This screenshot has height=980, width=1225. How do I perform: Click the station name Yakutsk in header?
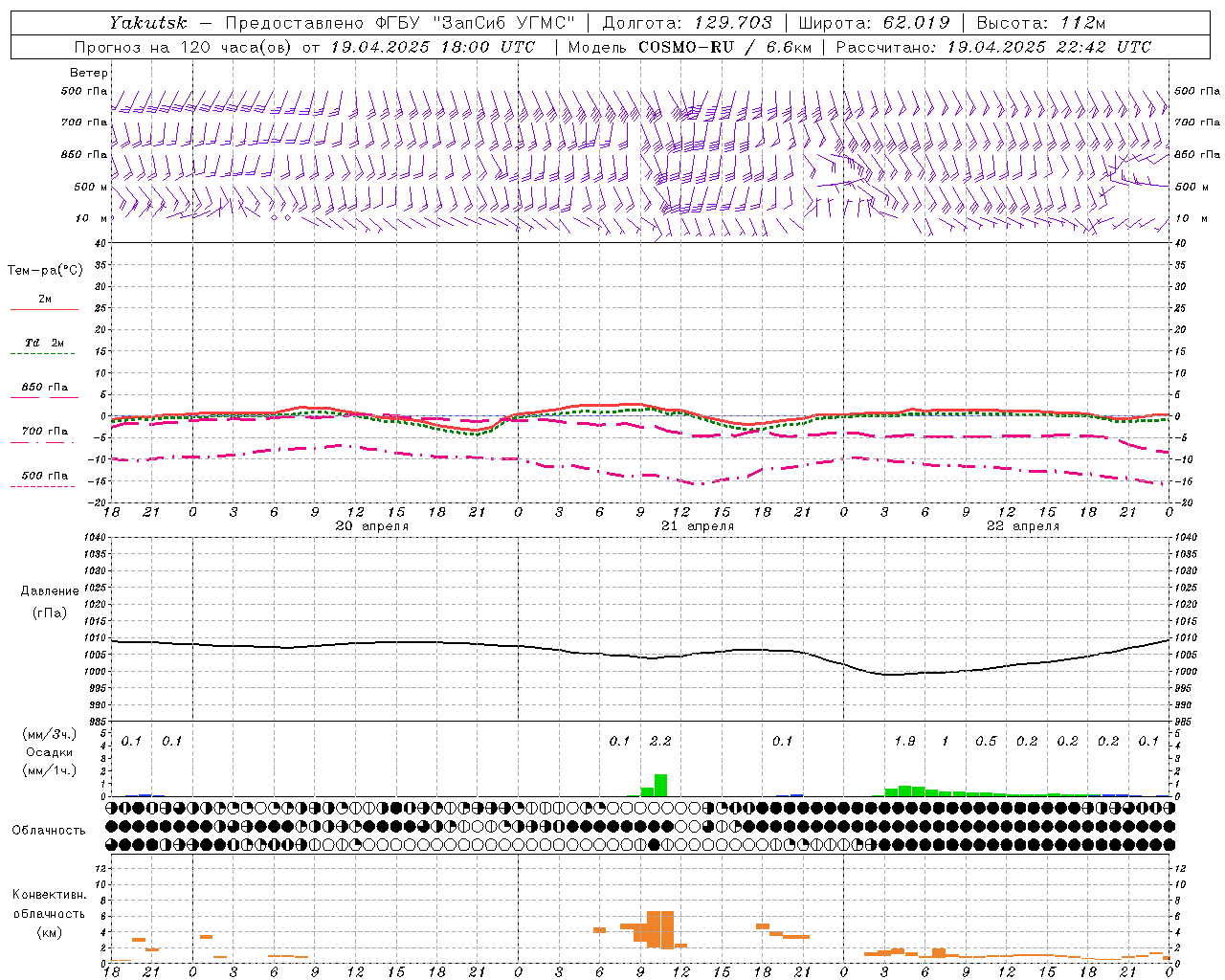coord(148,23)
